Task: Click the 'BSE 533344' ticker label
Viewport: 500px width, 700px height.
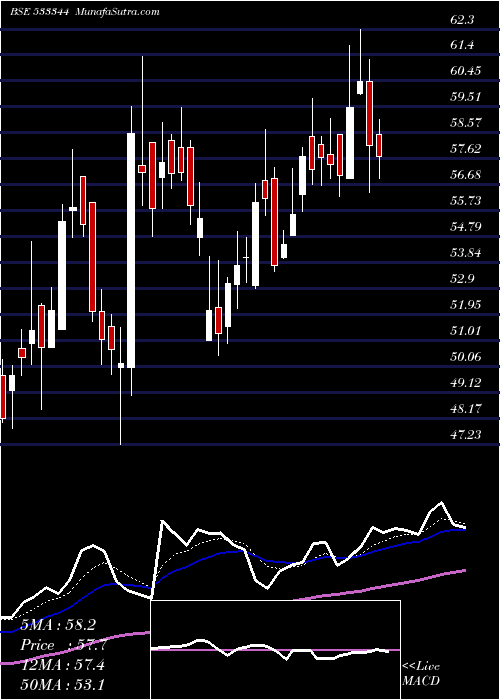Action: pos(39,12)
